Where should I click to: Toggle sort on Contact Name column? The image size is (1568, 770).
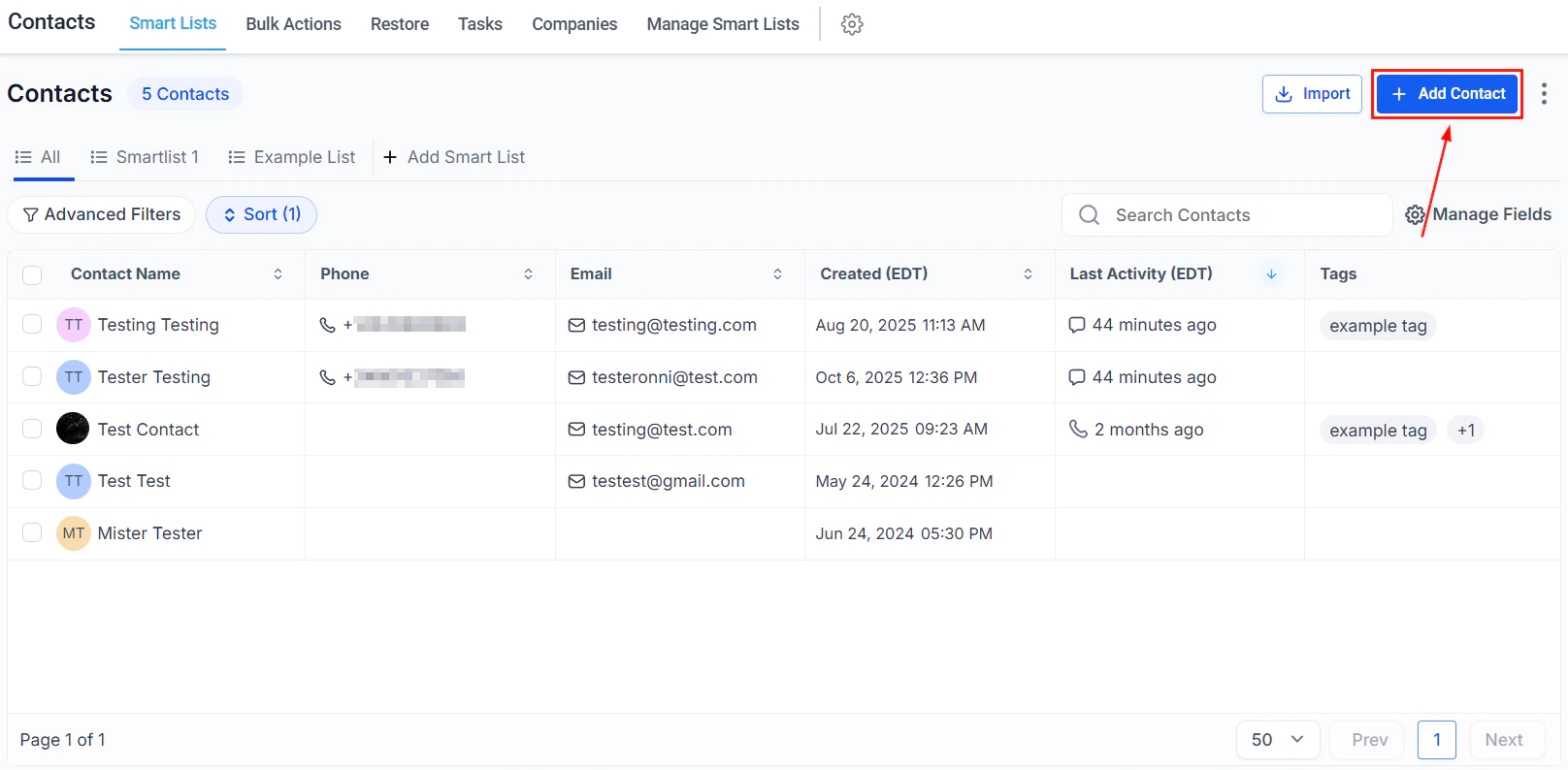tap(278, 274)
